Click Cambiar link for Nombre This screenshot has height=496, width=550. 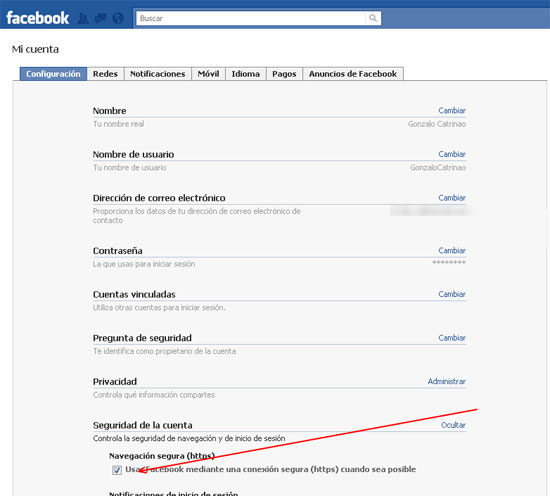click(452, 110)
